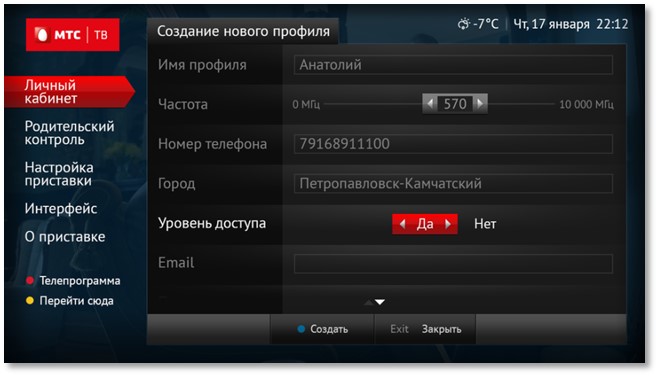The height and width of the screenshot is (376, 658).
Task: Click the grey scroll-up triangle
Action: (368, 302)
